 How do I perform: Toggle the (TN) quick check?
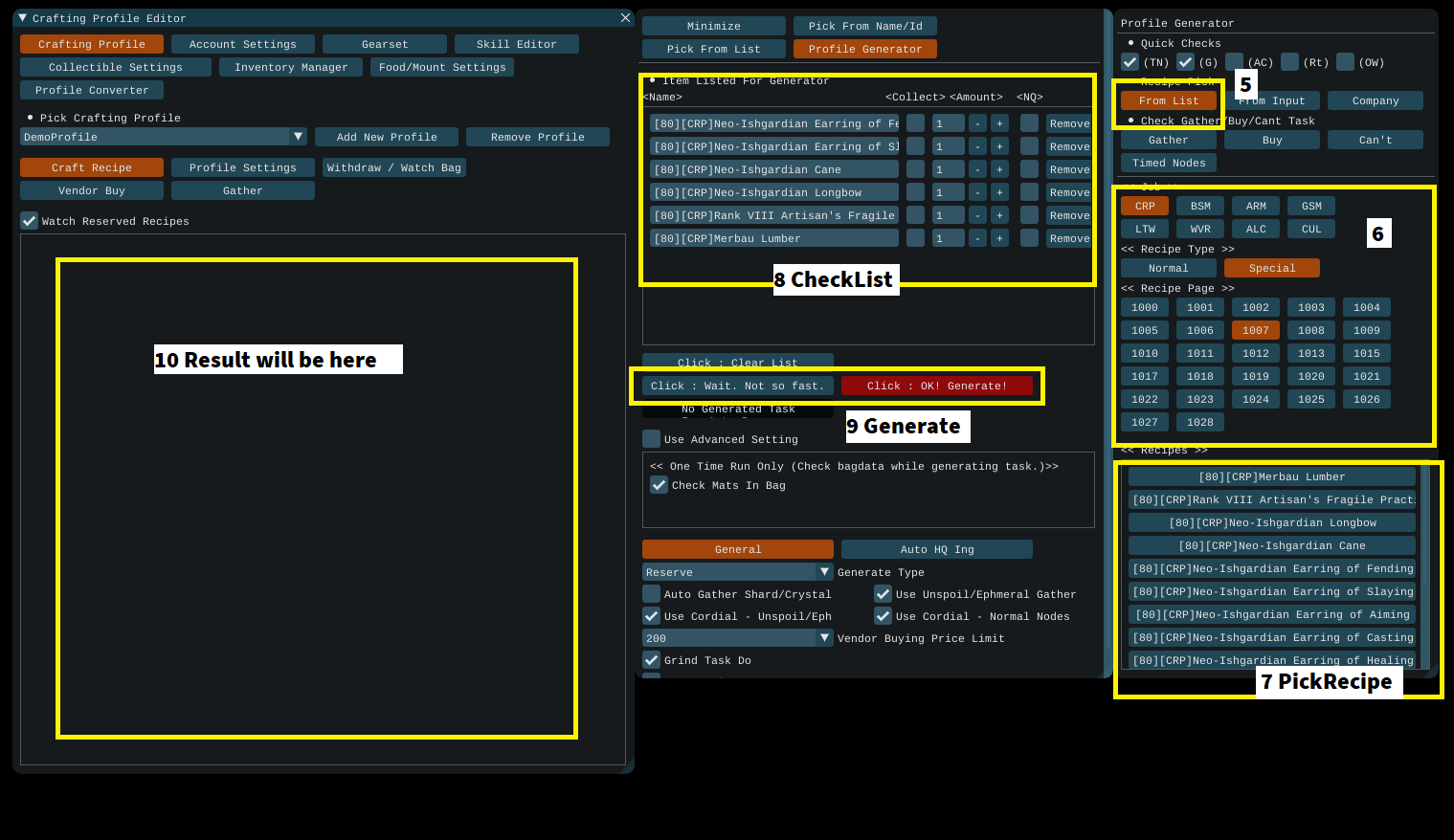[x=1130, y=62]
